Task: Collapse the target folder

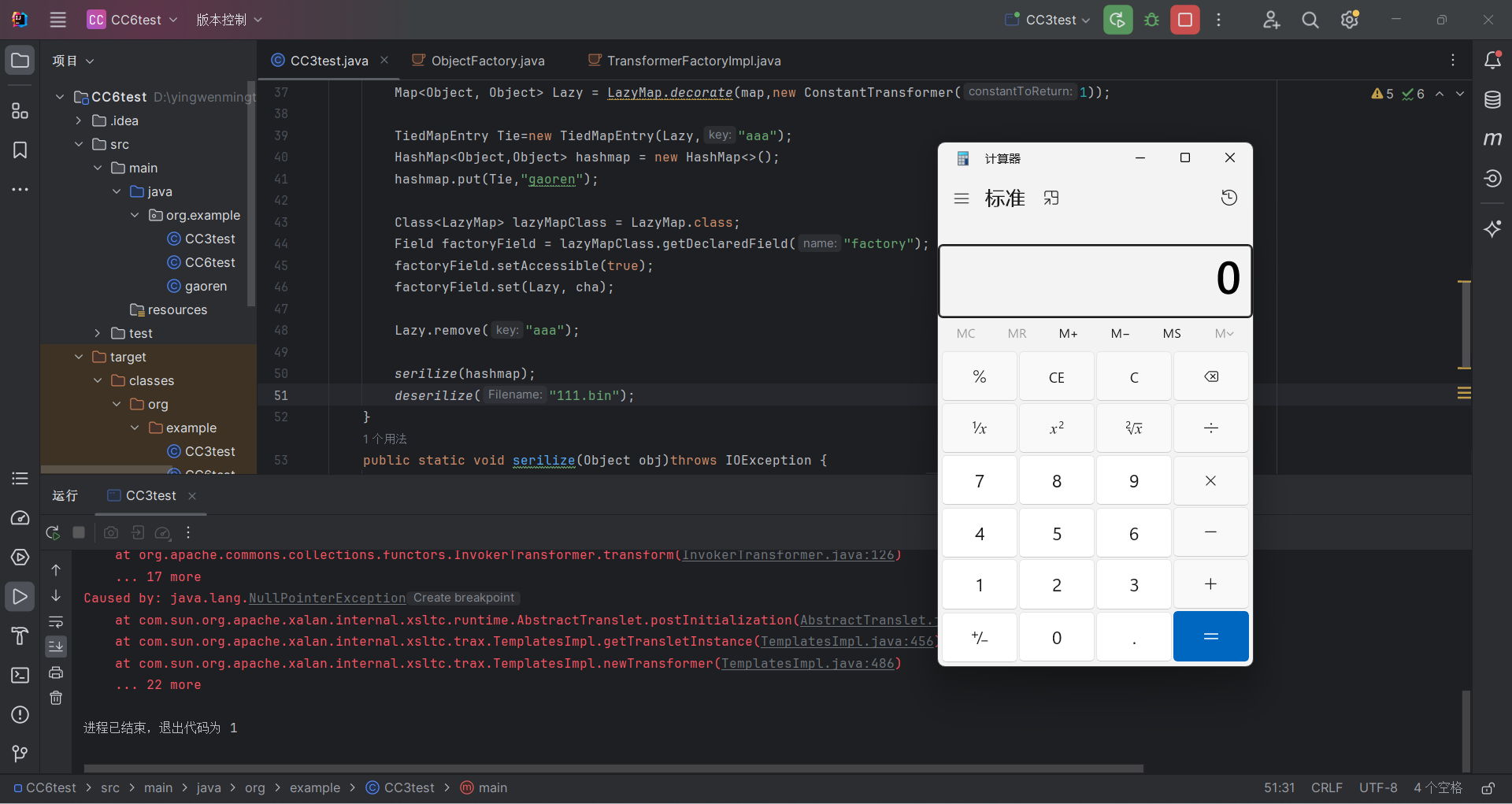Action: point(79,357)
